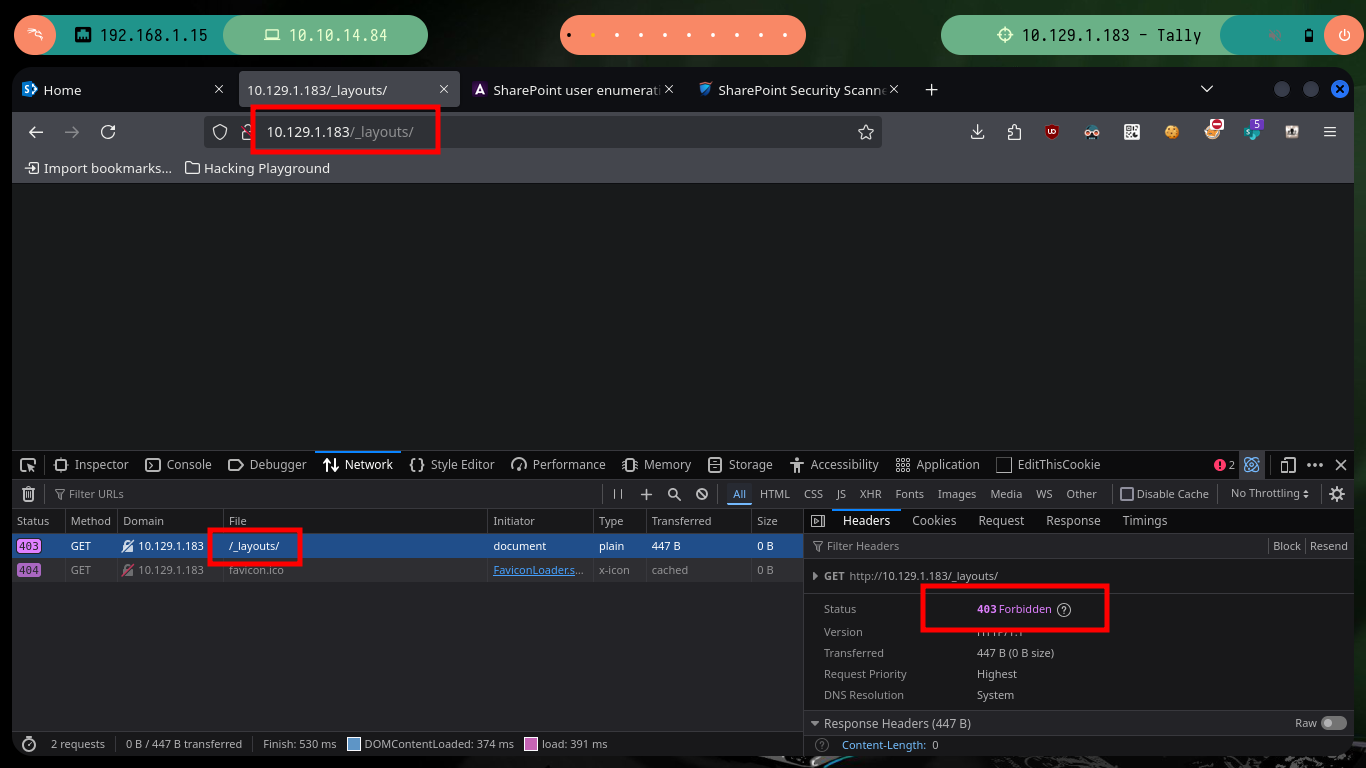Filter requests by XHR type
The image size is (1366, 768).
click(871, 494)
